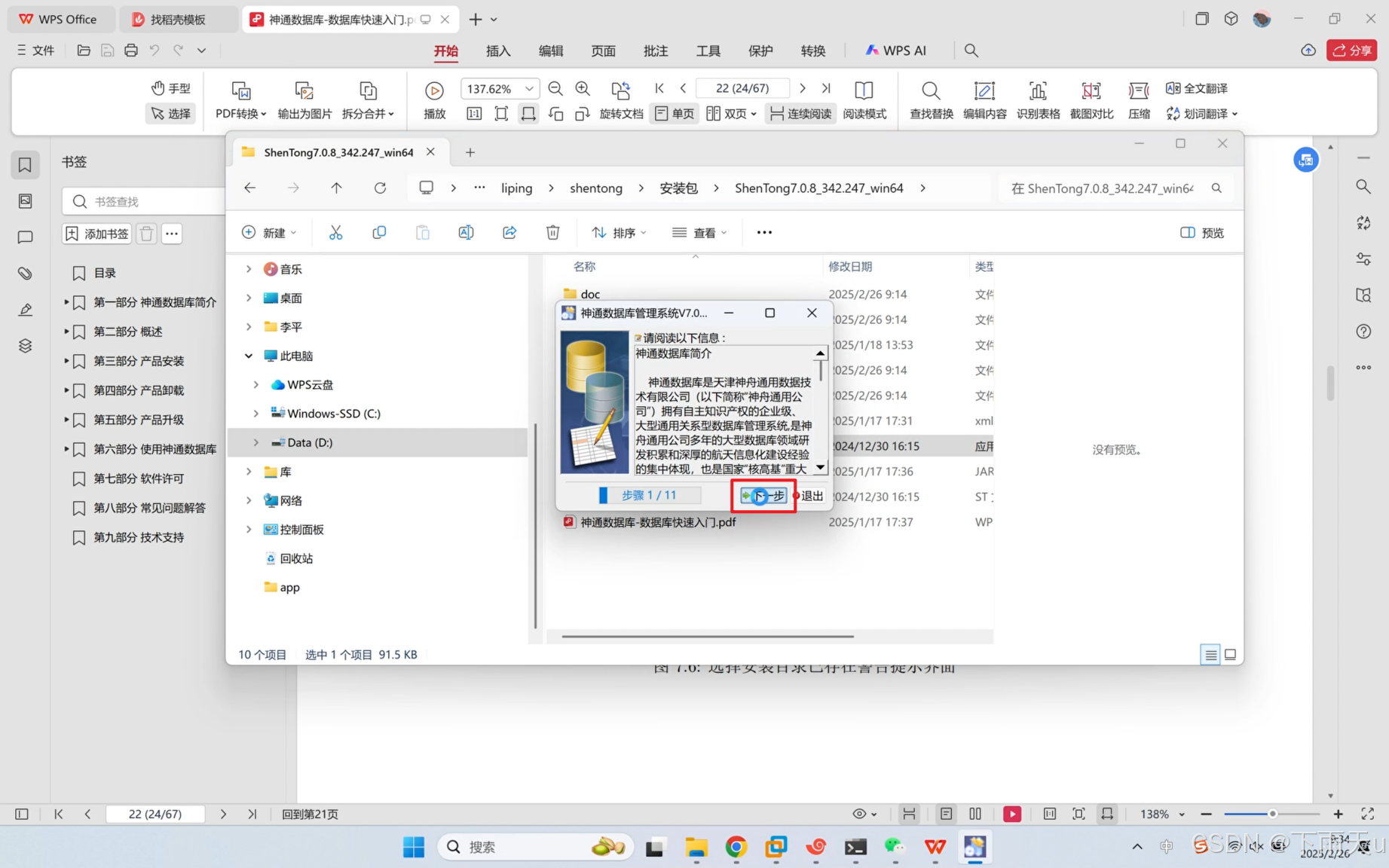Expand 第三部分 产品安装 bookmark

pyautogui.click(x=66, y=361)
